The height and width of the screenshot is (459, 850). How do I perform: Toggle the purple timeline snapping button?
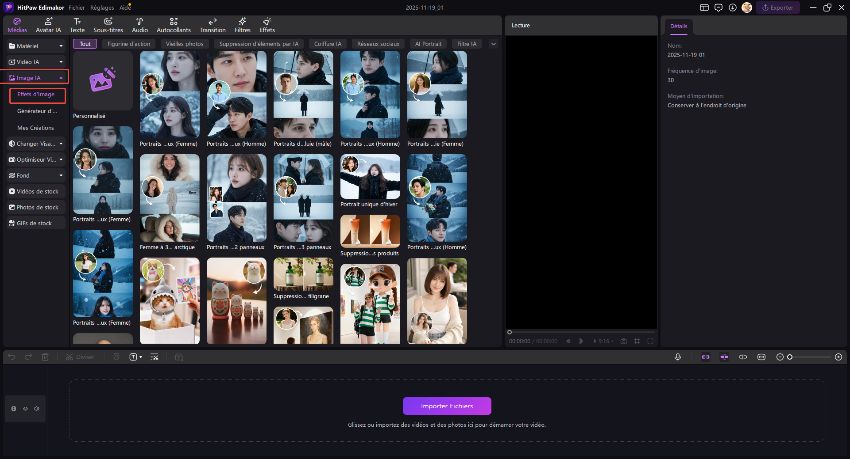click(x=705, y=357)
